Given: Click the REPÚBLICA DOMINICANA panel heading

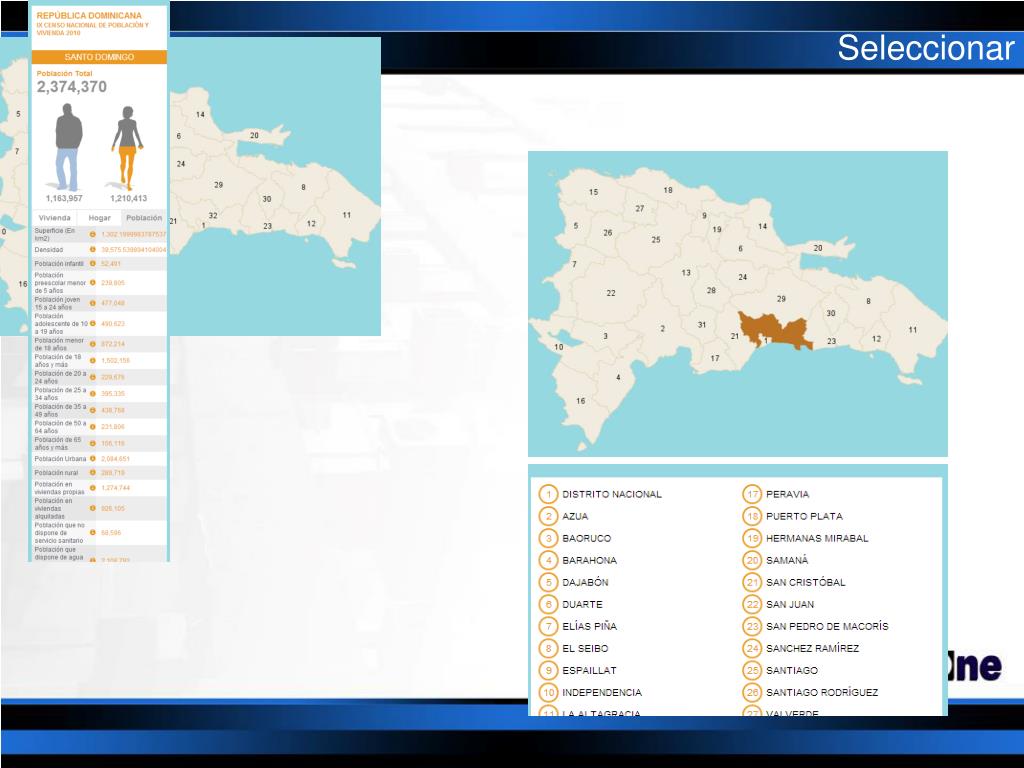Looking at the screenshot, I should point(89,16).
